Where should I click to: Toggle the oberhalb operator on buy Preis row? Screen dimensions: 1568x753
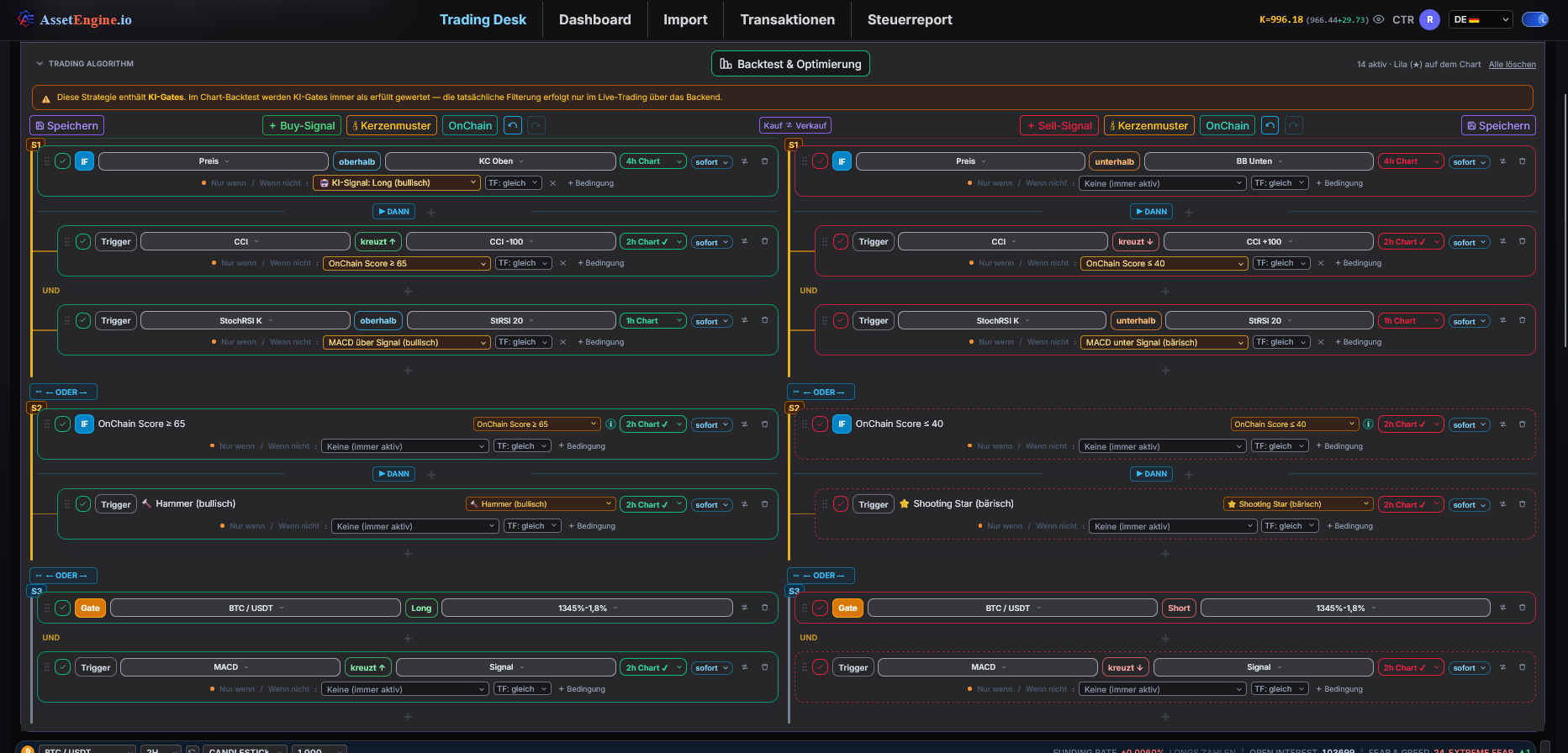click(357, 161)
